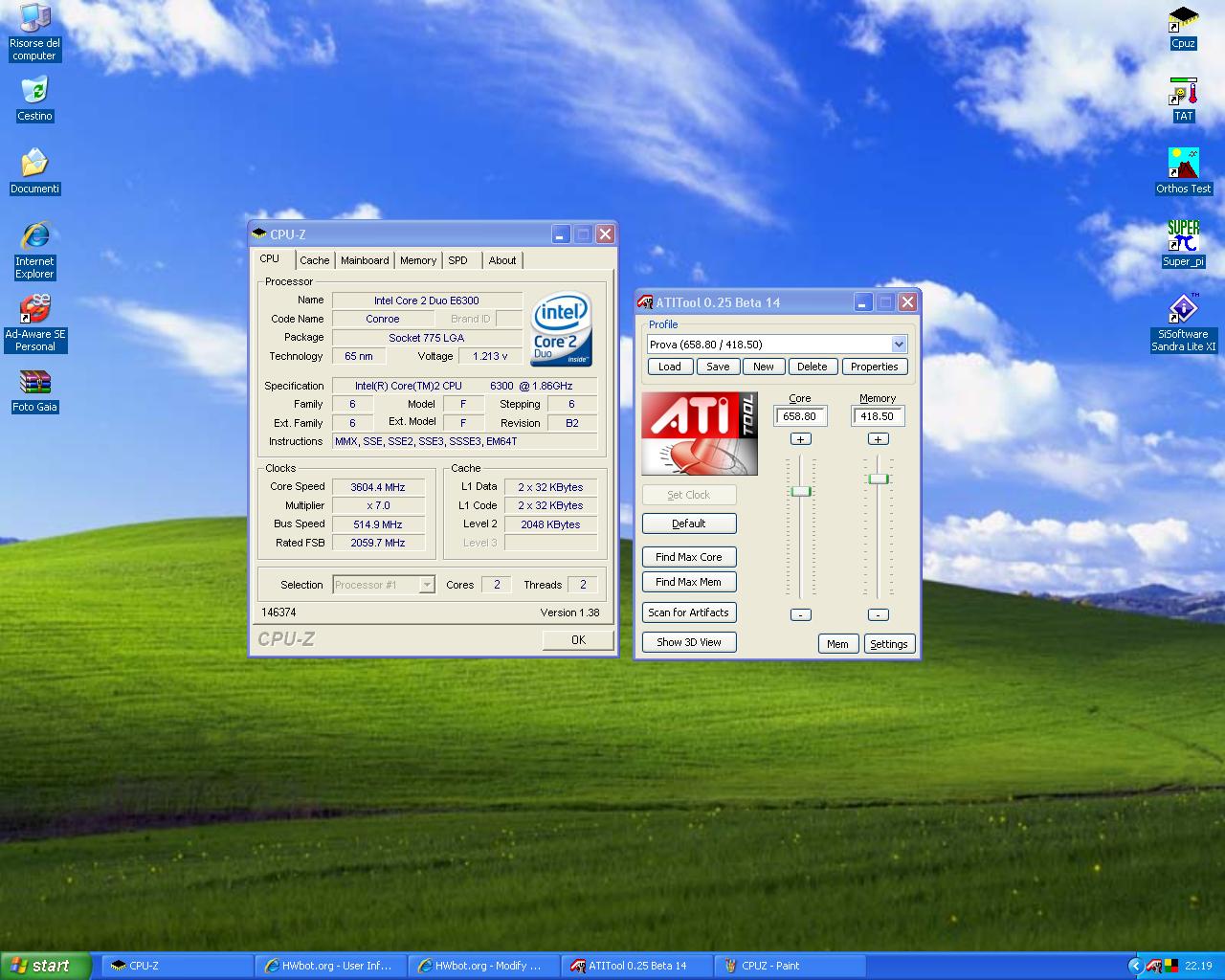Switch to the Memory tab in CPU-Z
This screenshot has width=1225, height=980.
tap(418, 260)
